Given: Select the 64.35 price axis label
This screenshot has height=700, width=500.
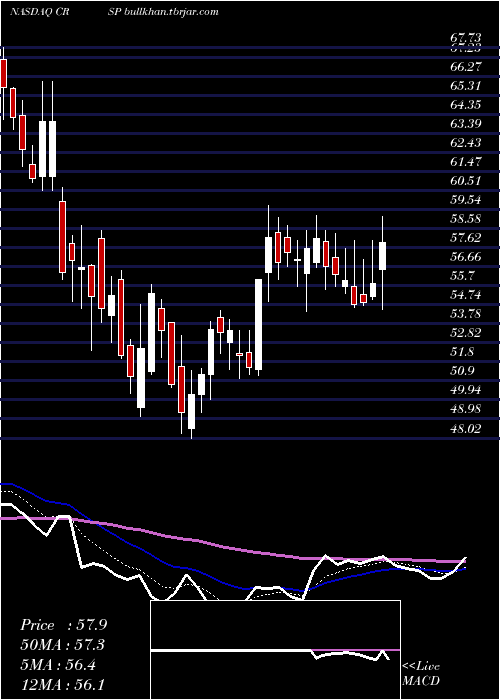Looking at the screenshot, I should [465, 104].
